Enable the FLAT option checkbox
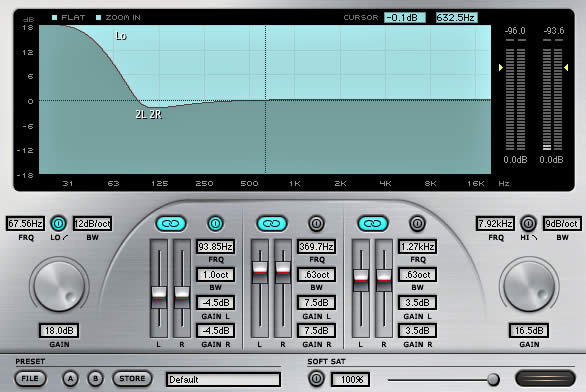586x392 pixels. tap(55, 17)
